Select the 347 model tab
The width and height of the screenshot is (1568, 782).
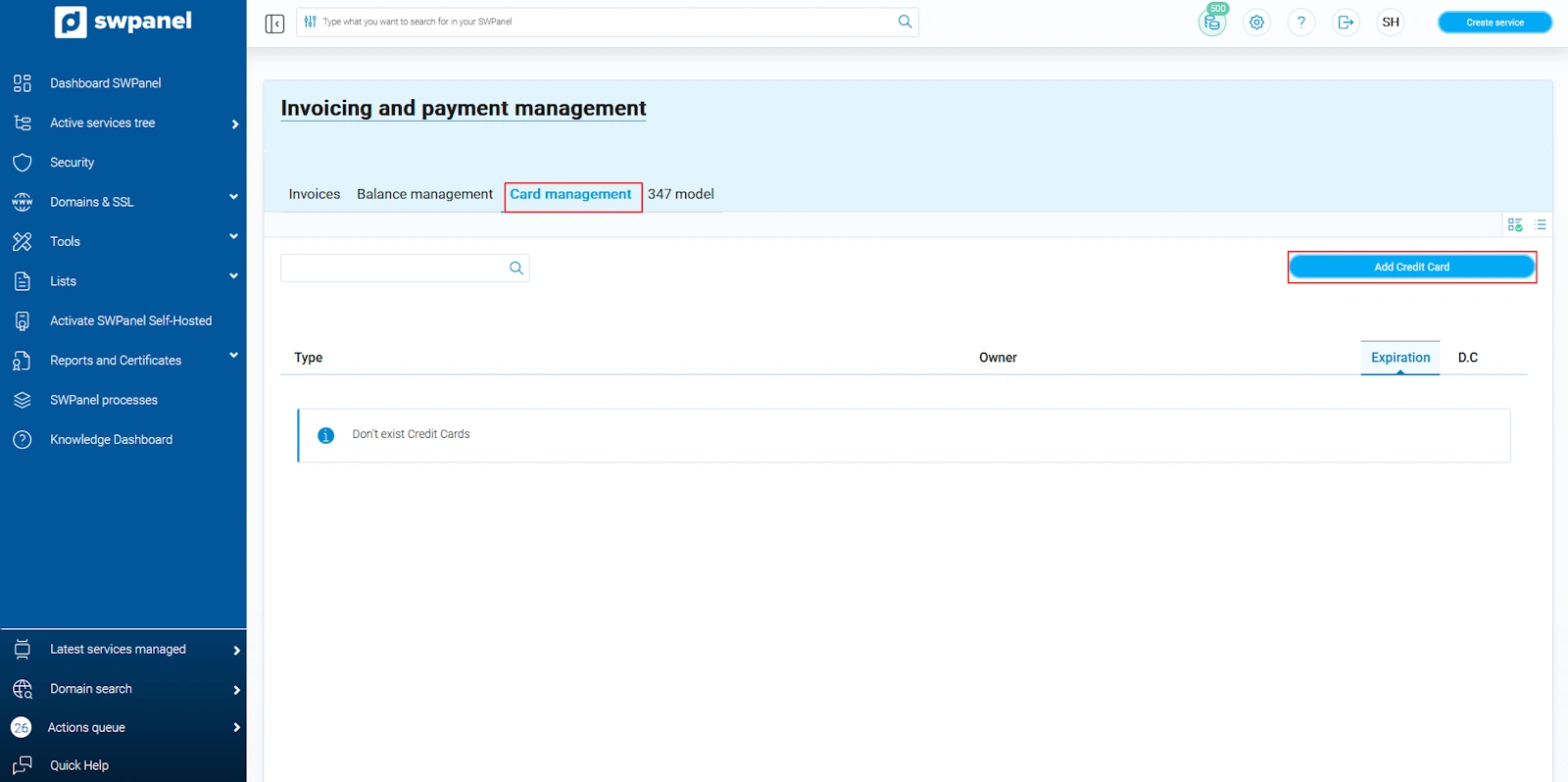point(680,194)
